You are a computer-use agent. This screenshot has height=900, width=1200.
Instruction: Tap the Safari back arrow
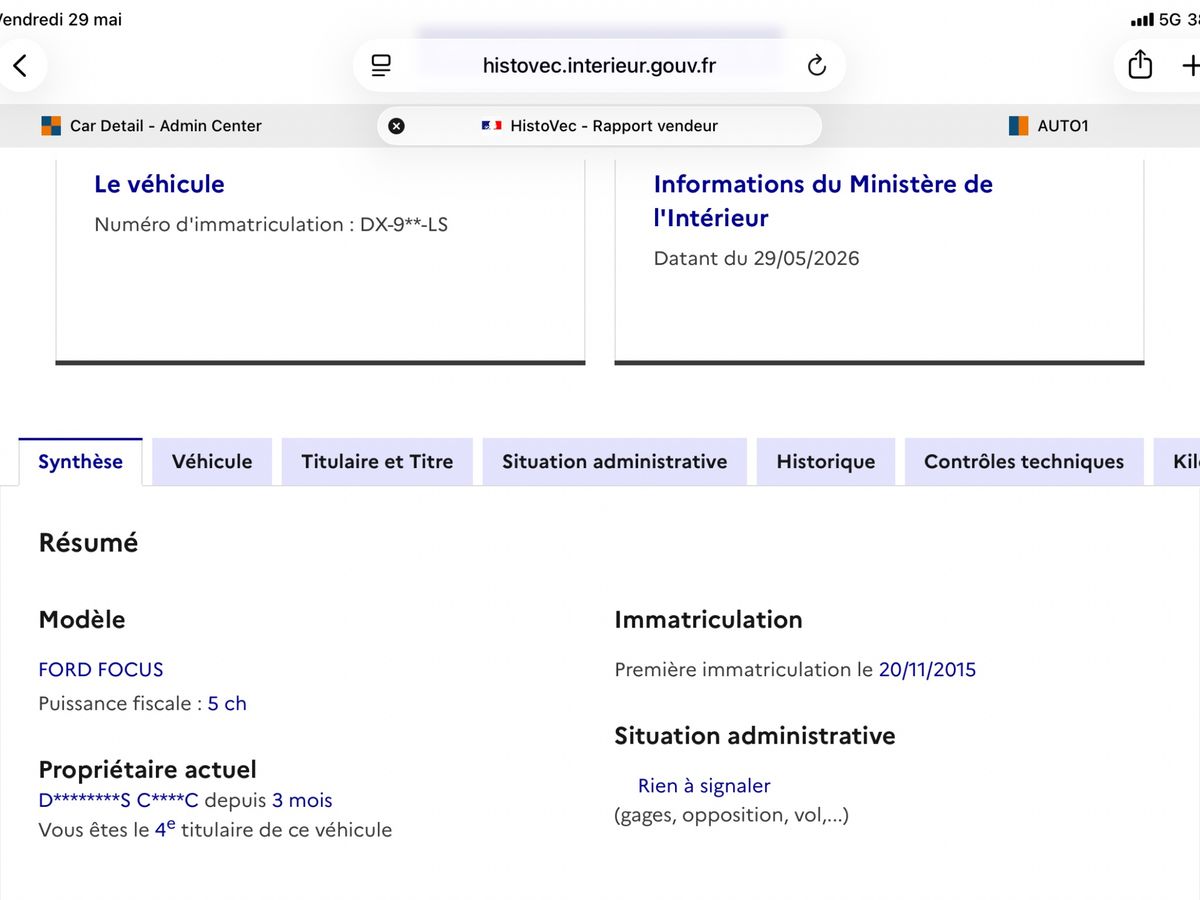(x=20, y=66)
